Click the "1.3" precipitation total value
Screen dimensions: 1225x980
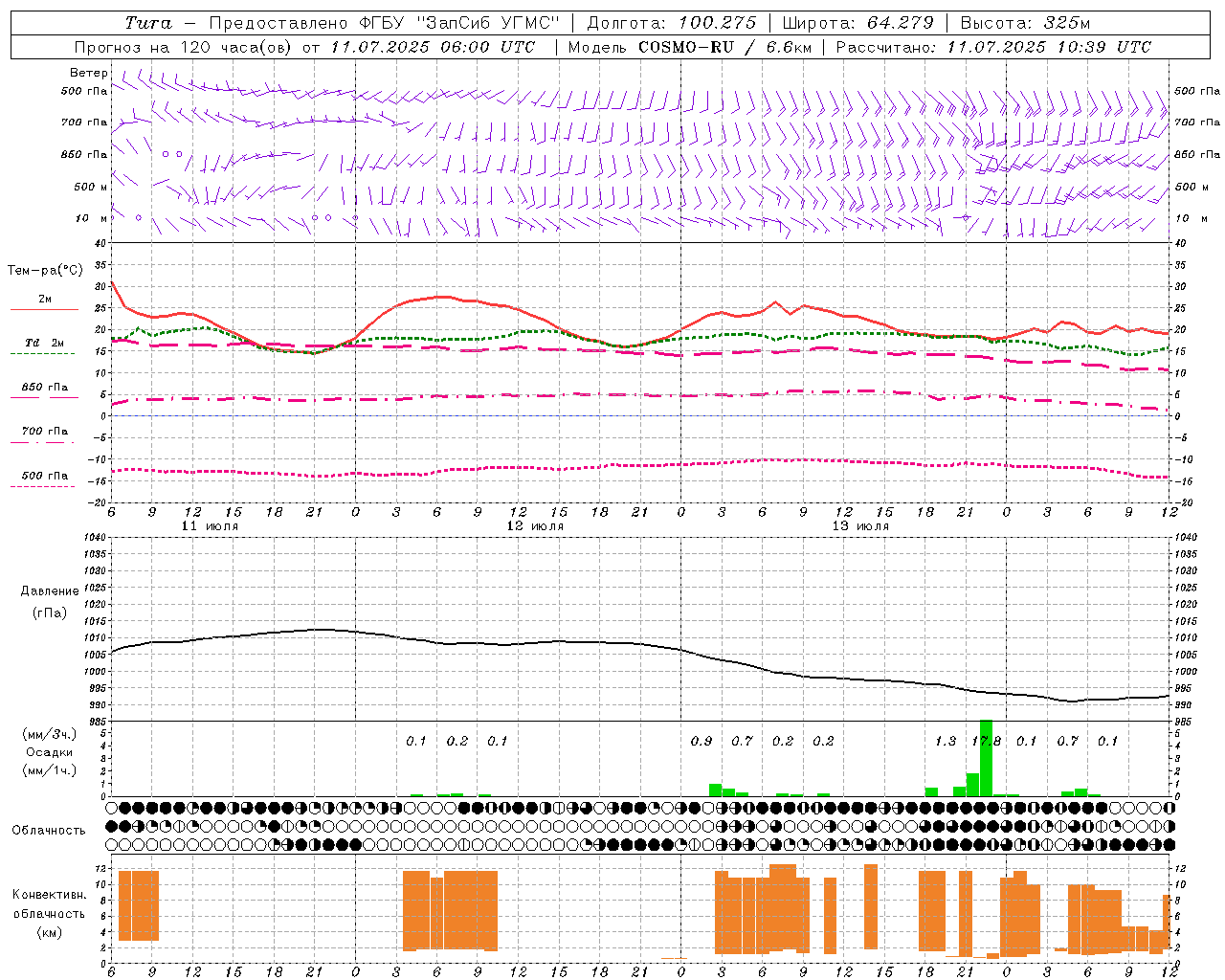pos(946,742)
